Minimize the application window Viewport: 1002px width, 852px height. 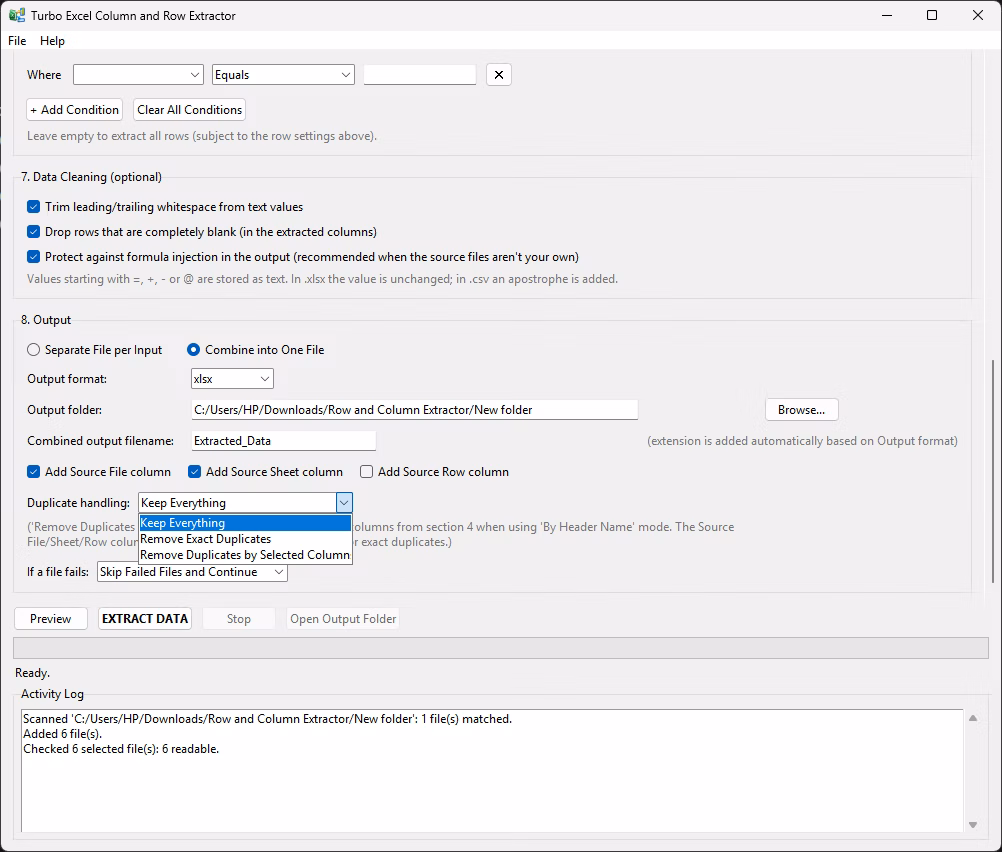(x=887, y=15)
